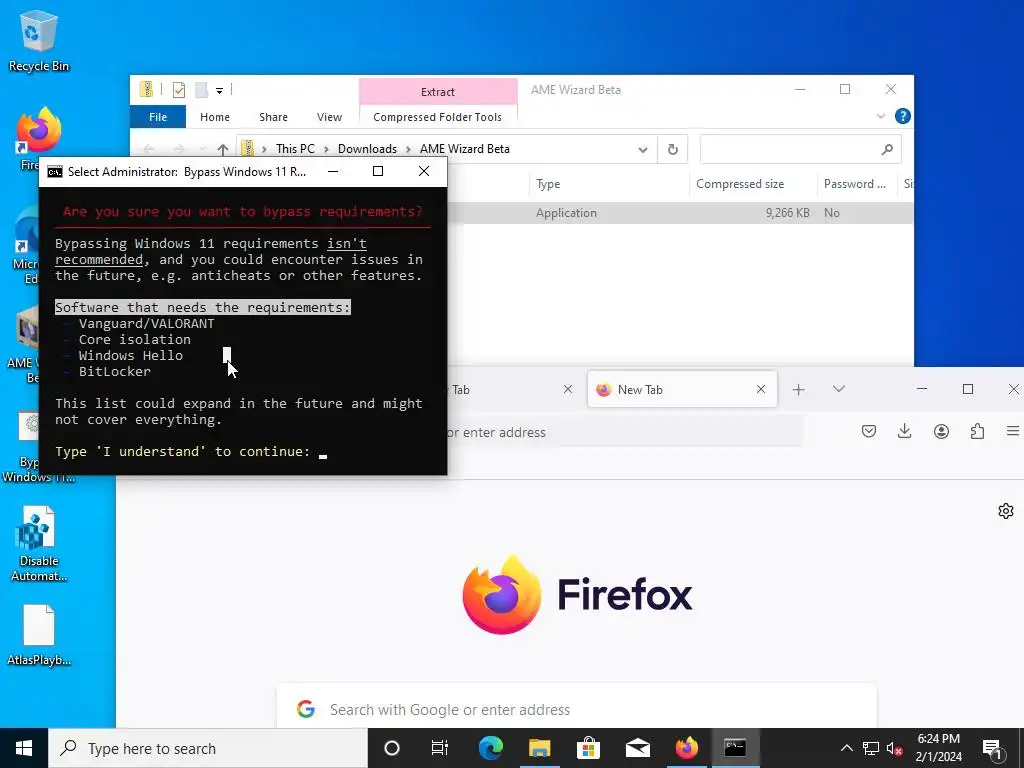Image resolution: width=1024 pixels, height=768 pixels.
Task: Open Firefox new tab settings gear
Action: pos(1006,511)
